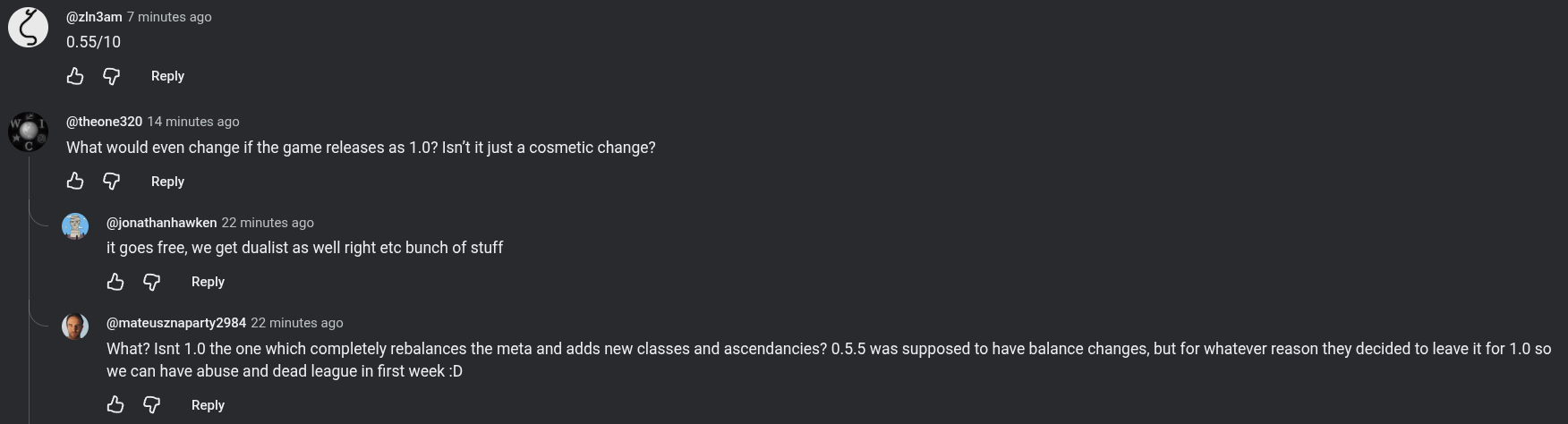Image resolution: width=1568 pixels, height=424 pixels.
Task: Open @zln3am's channel via username
Action: point(94,17)
